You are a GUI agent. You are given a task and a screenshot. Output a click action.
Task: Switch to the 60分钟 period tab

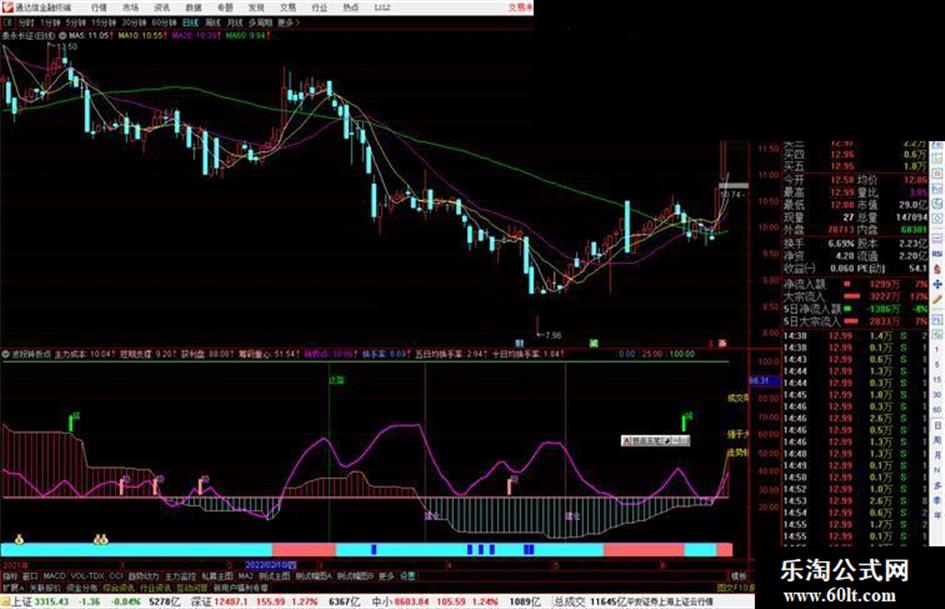163,23
